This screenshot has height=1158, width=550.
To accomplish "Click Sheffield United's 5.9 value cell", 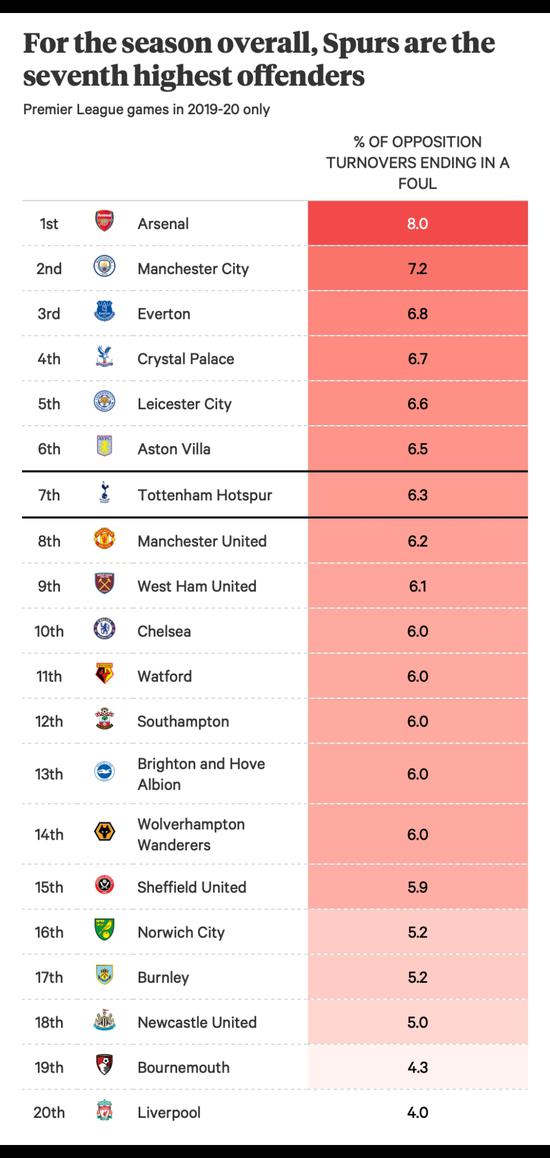I will [418, 886].
